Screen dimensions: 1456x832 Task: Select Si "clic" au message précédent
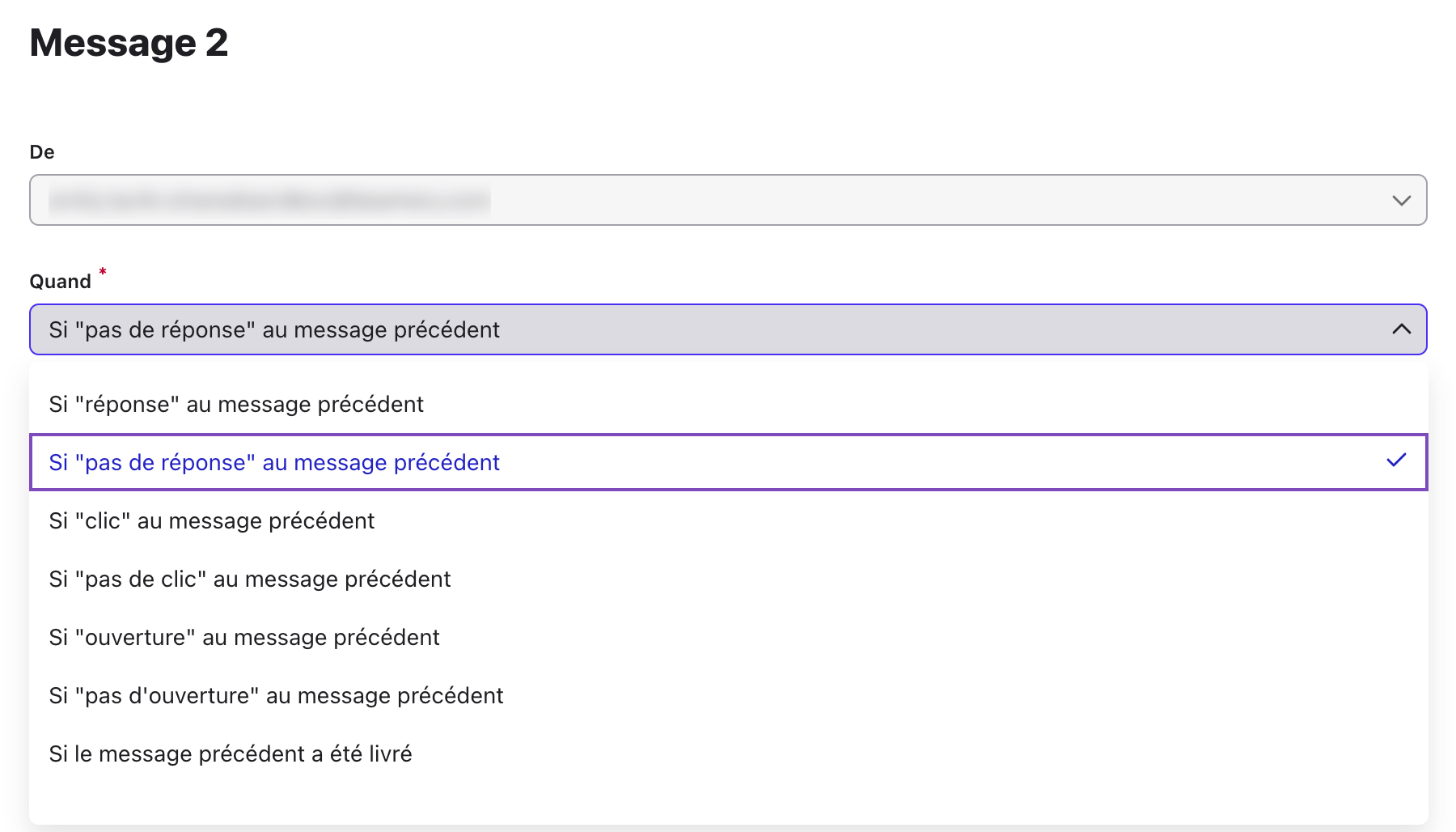tap(728, 520)
